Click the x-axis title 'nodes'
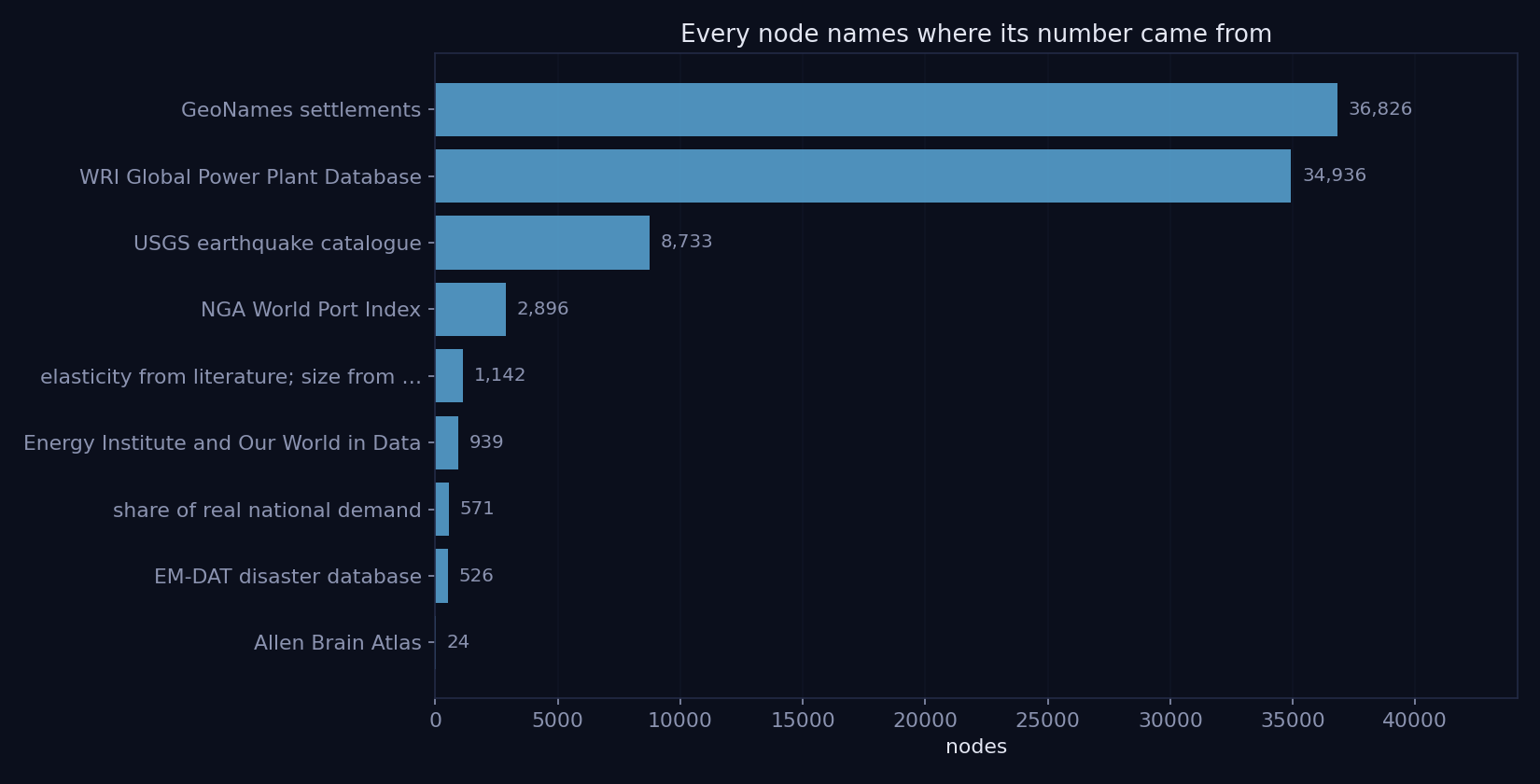This screenshot has width=1540, height=784. pos(976,748)
